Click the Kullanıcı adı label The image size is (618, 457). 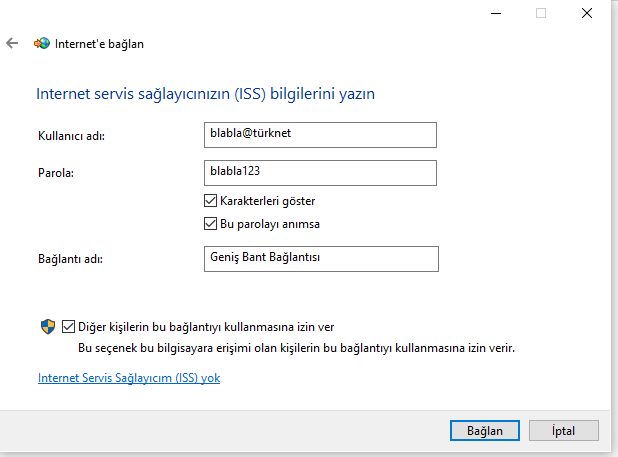coord(71,136)
